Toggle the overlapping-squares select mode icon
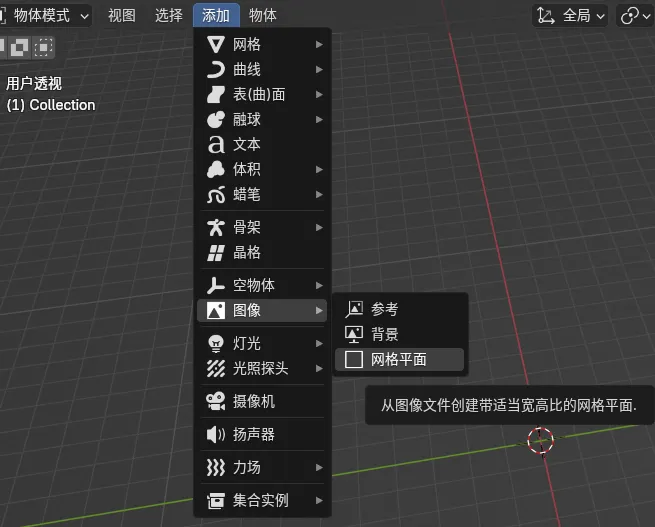Screen dimensions: 655x527 coord(20,47)
